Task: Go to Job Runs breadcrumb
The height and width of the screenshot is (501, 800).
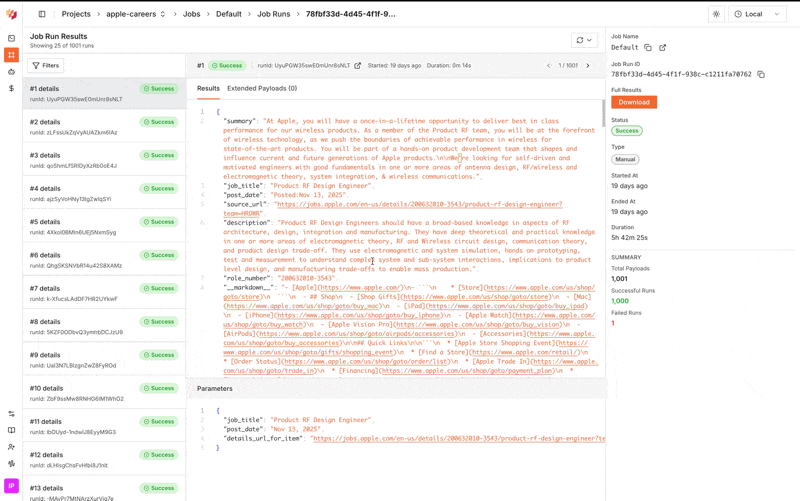Action: (273, 14)
